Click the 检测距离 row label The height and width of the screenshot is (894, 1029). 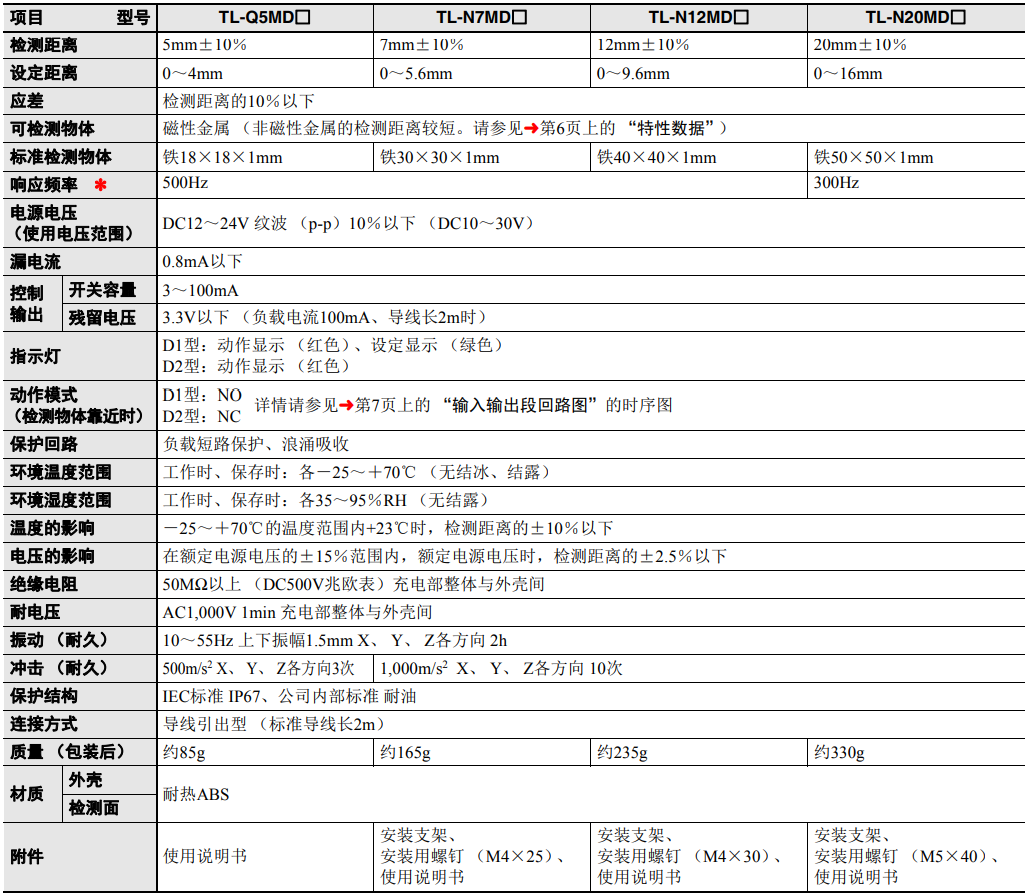(x=44, y=45)
